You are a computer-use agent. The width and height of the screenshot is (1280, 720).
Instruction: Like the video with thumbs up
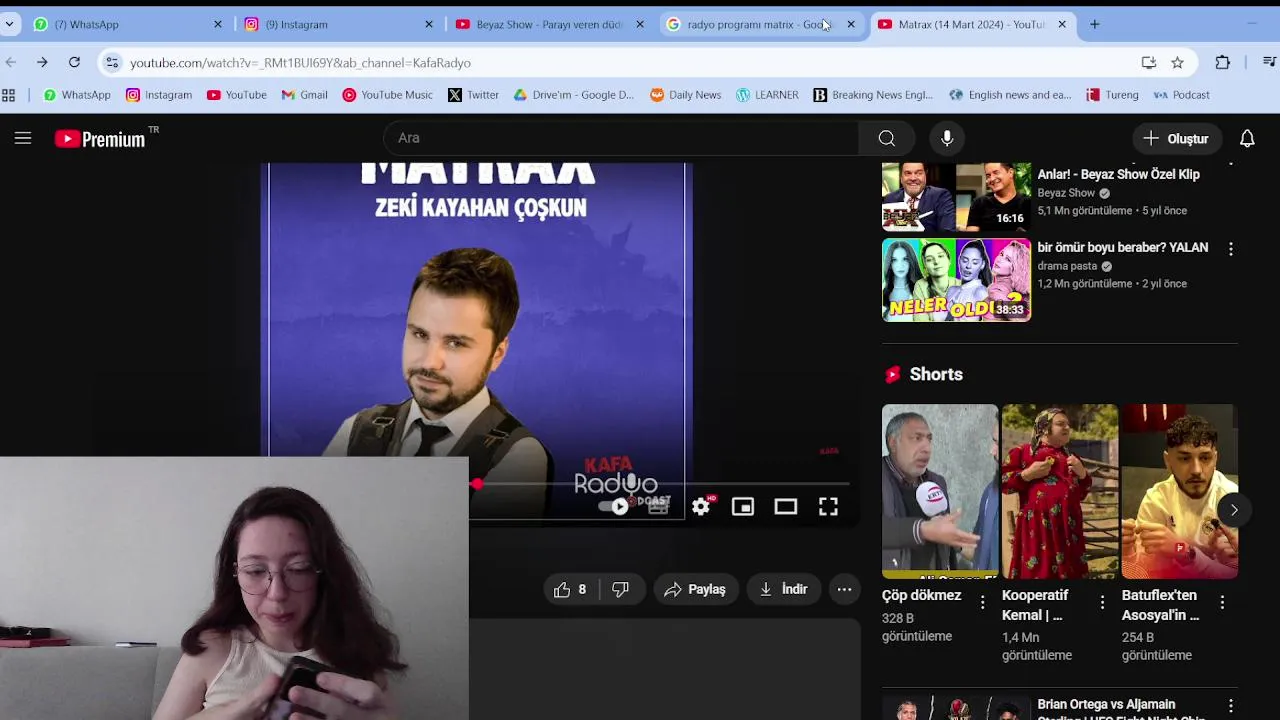(x=570, y=589)
